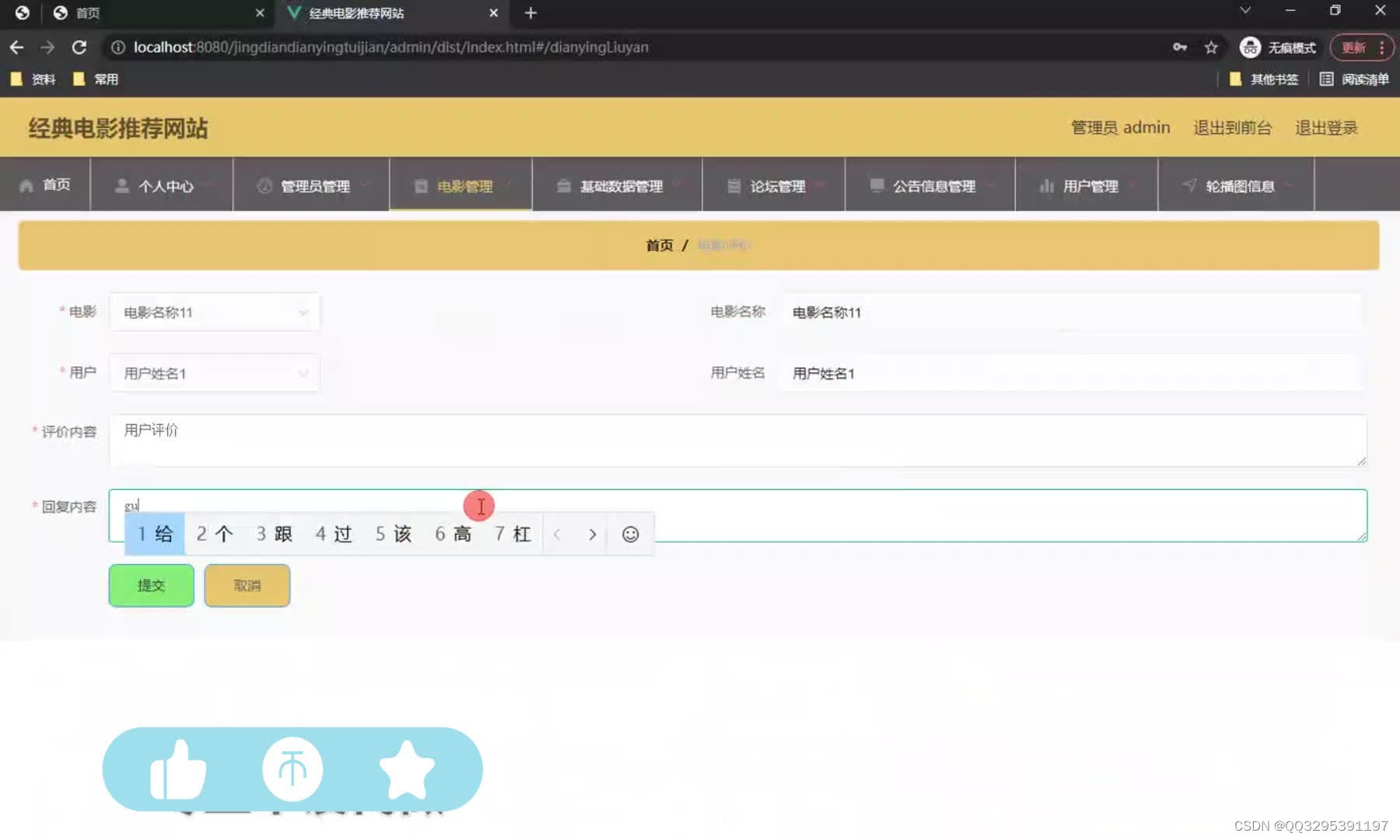Close the 经典电影推荐网站 browser tab
Image resolution: width=1400 pixels, height=840 pixels.
[x=493, y=12]
